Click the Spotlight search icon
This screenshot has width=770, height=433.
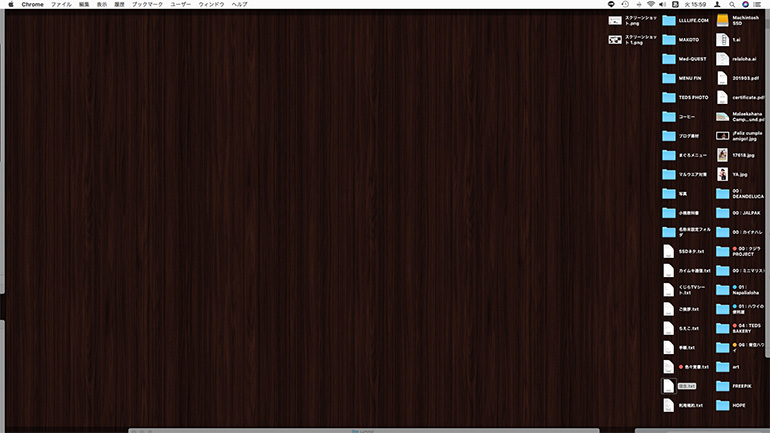click(733, 4)
